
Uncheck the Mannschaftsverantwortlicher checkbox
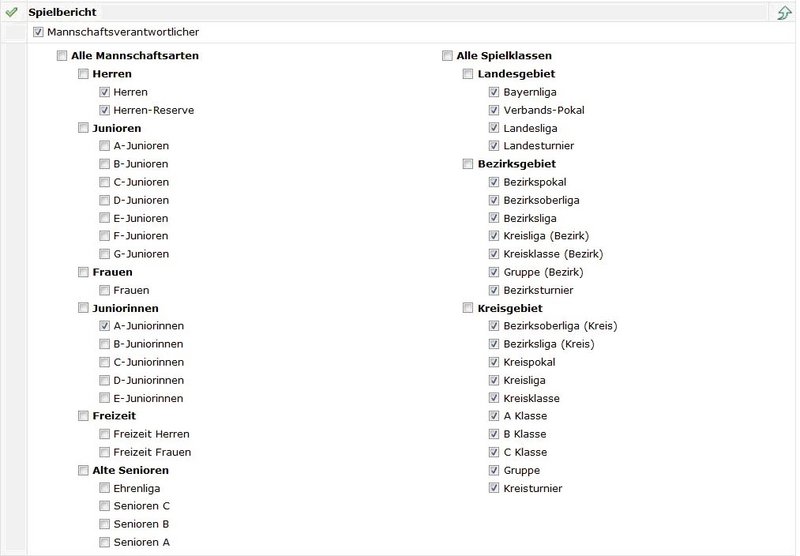(39, 32)
